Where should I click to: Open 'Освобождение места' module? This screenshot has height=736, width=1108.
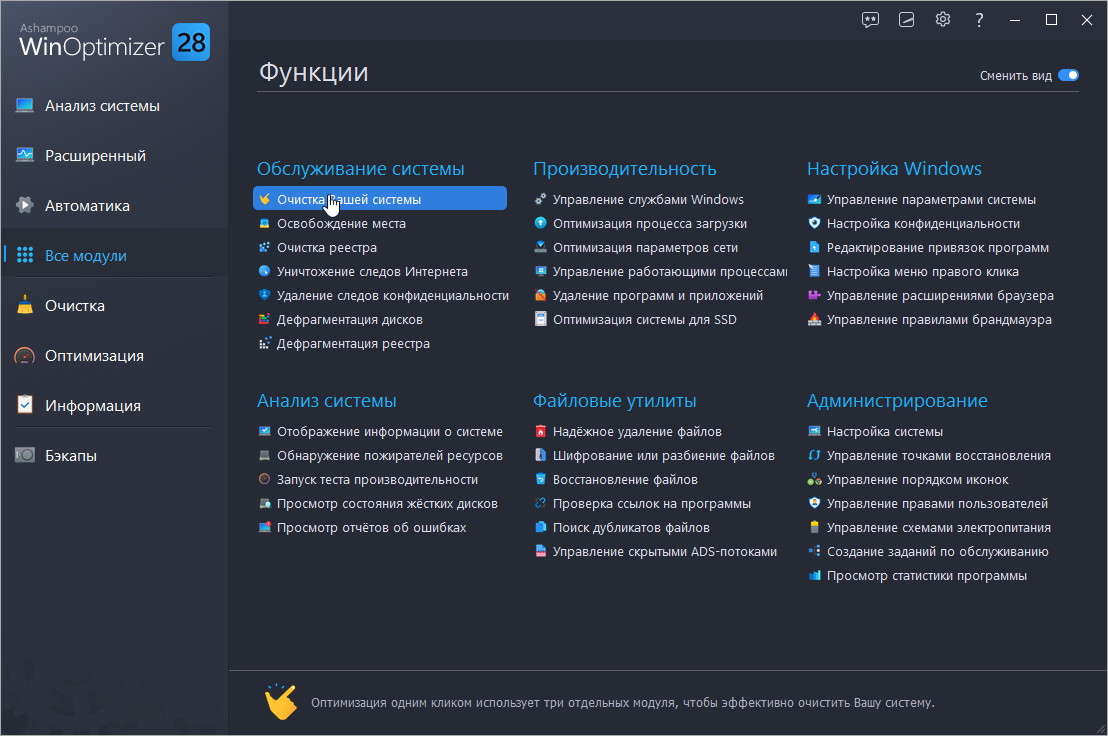[341, 223]
